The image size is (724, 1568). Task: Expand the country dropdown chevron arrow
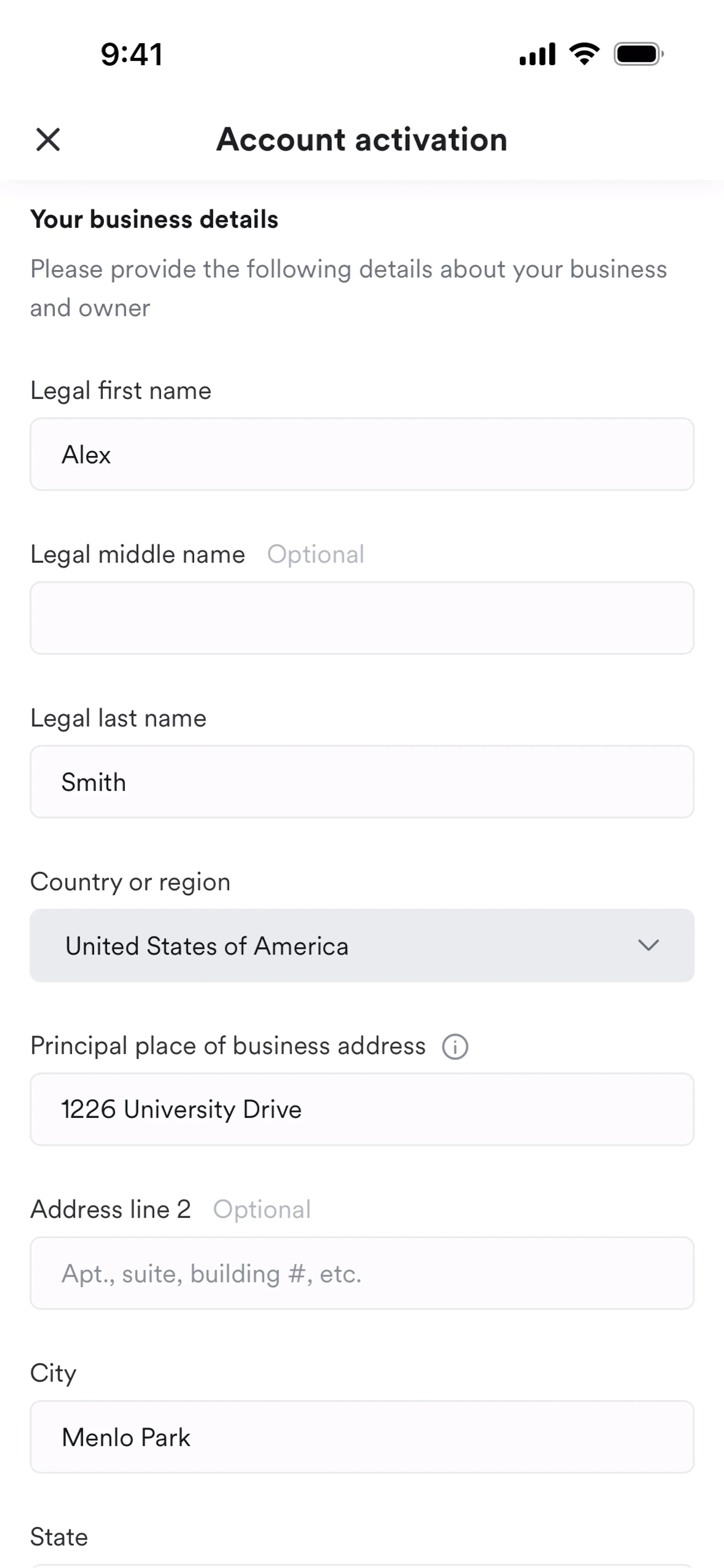[x=648, y=945]
